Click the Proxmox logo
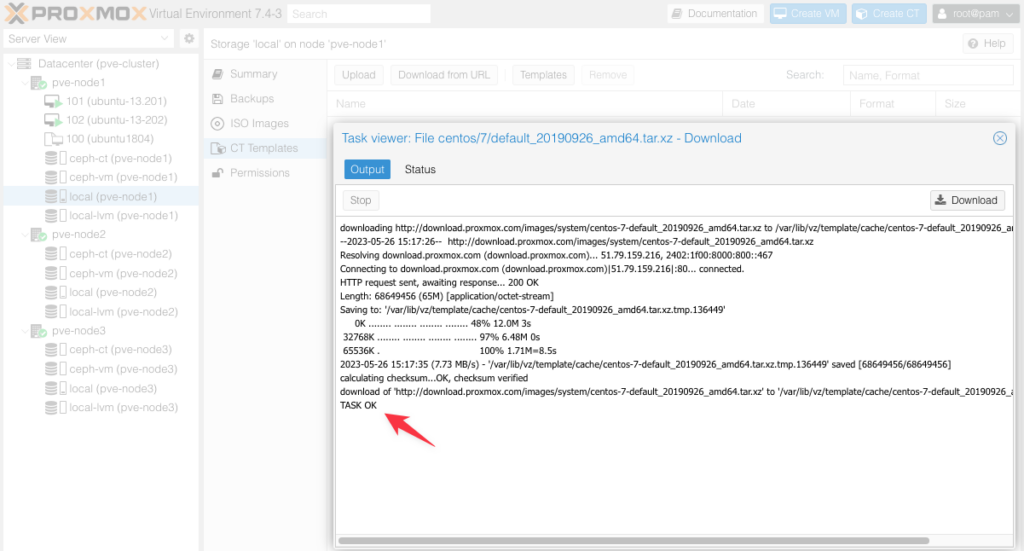 click(x=75, y=13)
